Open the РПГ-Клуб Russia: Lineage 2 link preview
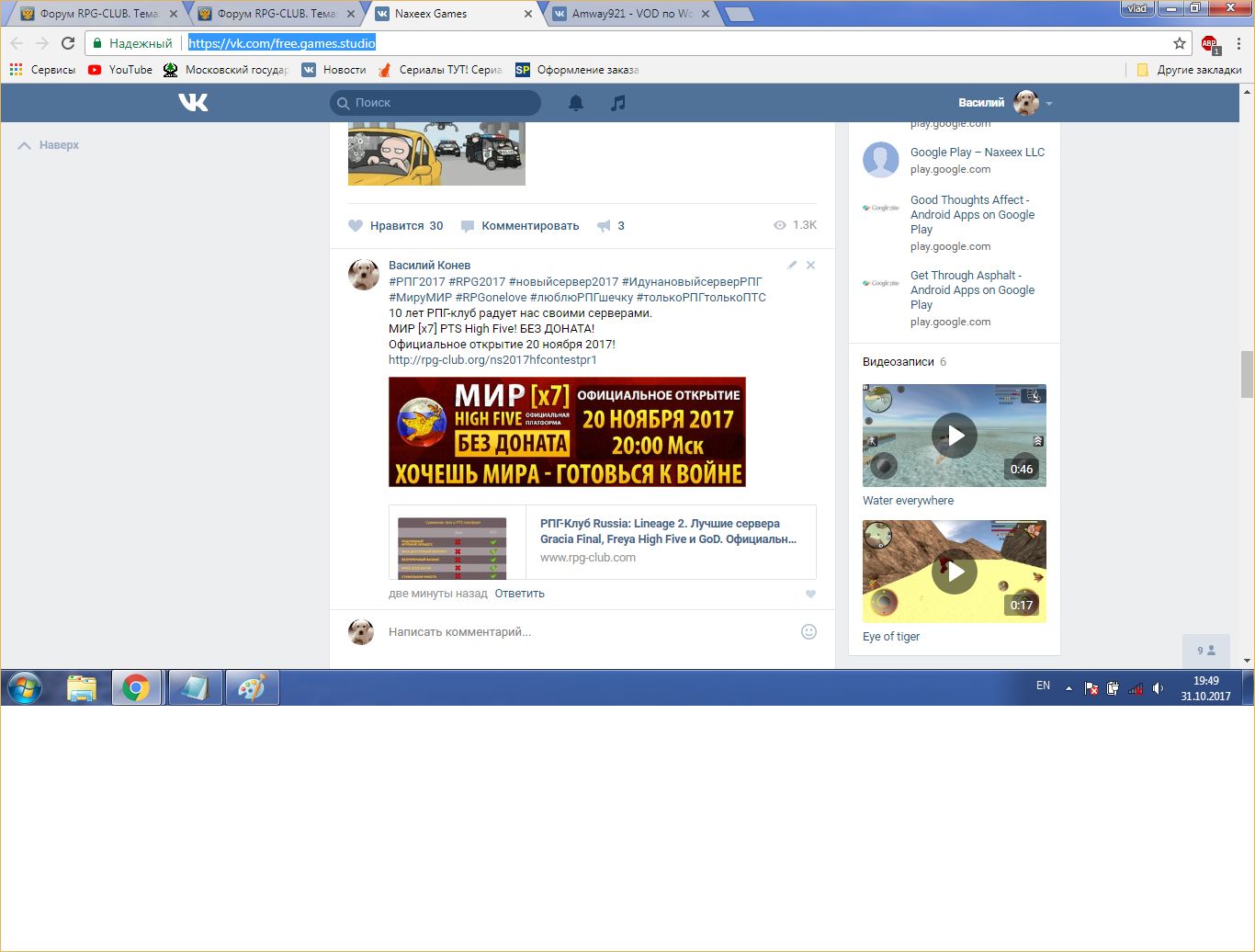 point(603,542)
